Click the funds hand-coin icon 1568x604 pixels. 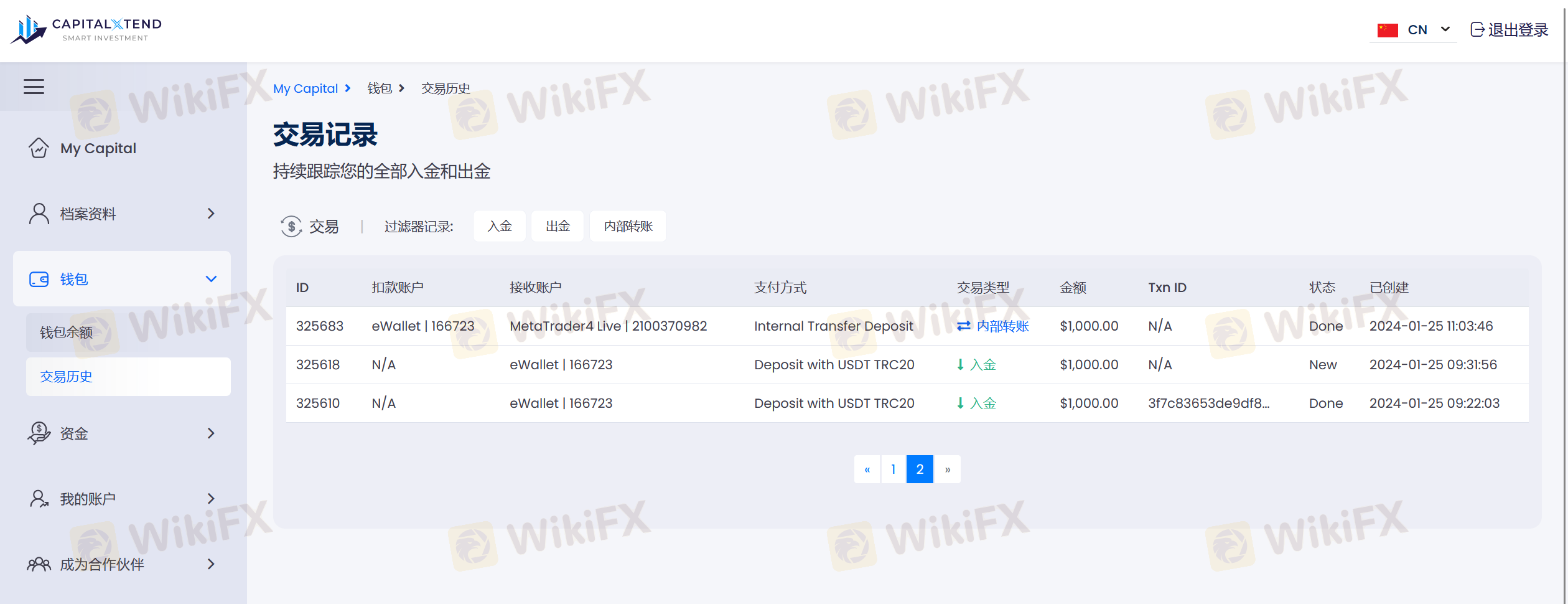39,433
